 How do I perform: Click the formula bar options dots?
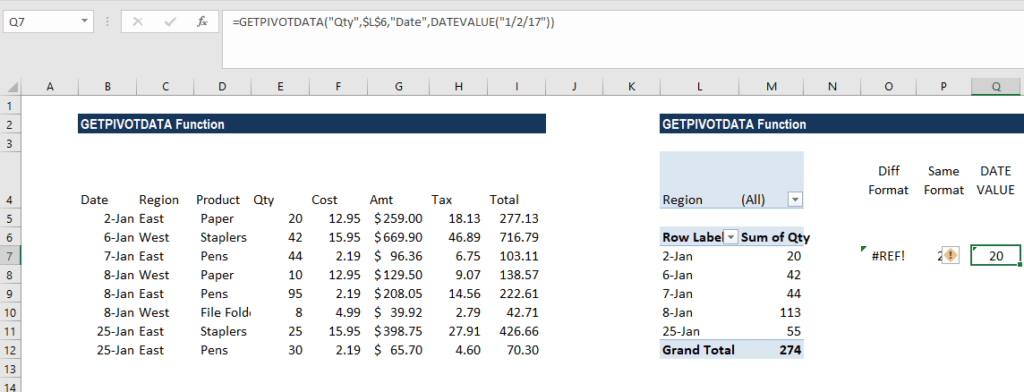coord(106,22)
